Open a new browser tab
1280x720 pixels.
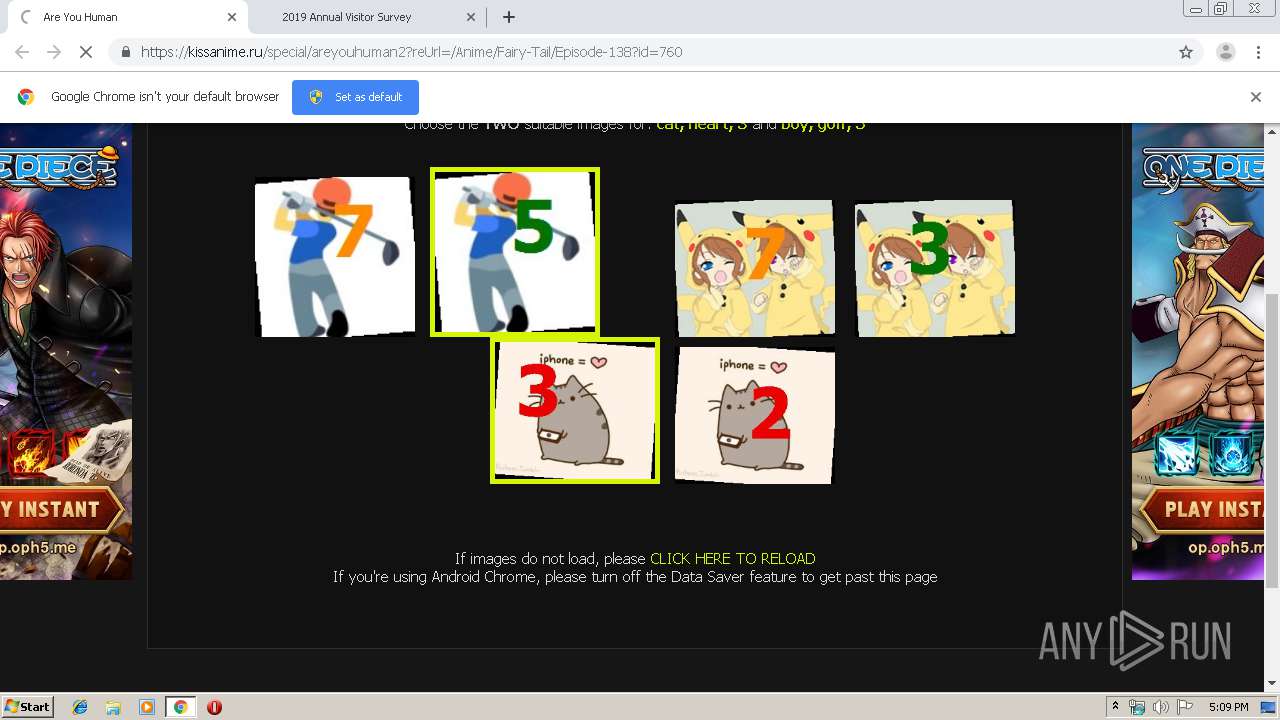coord(509,17)
